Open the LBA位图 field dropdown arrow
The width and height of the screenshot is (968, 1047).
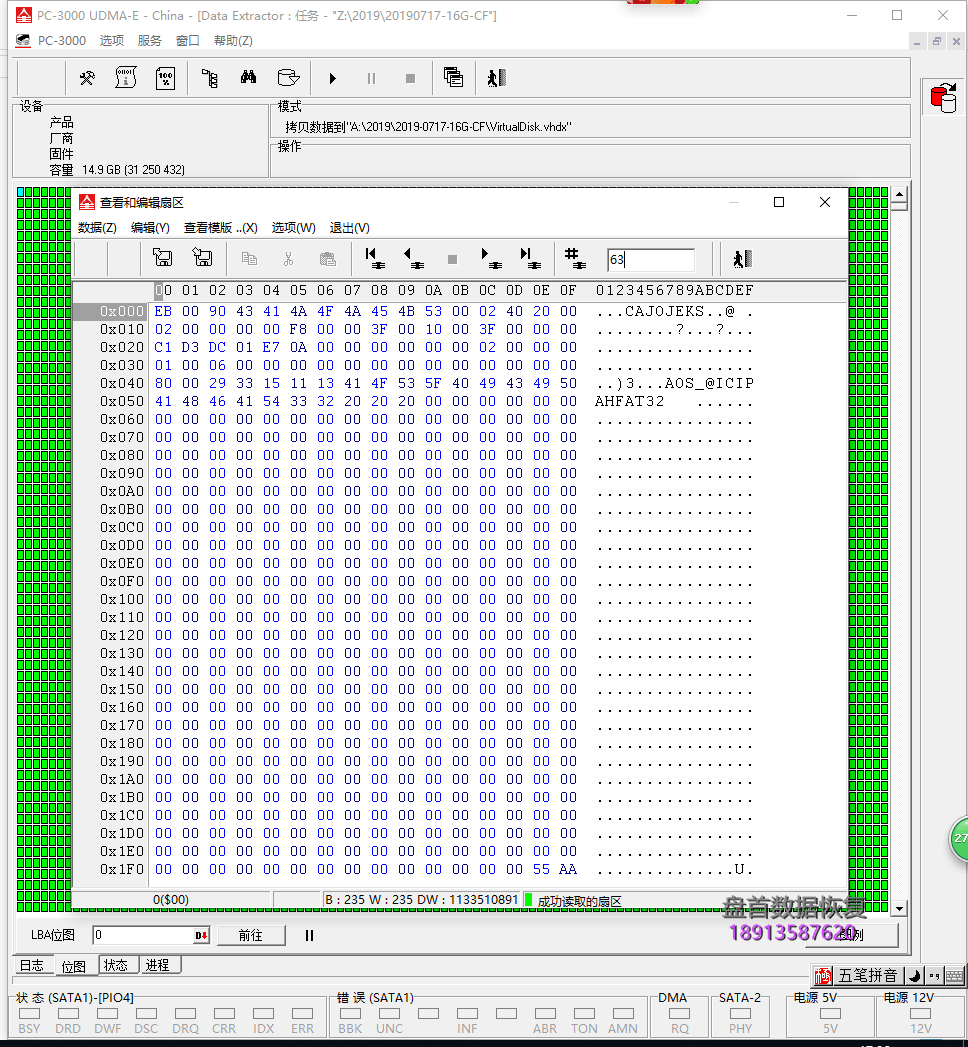click(201, 935)
